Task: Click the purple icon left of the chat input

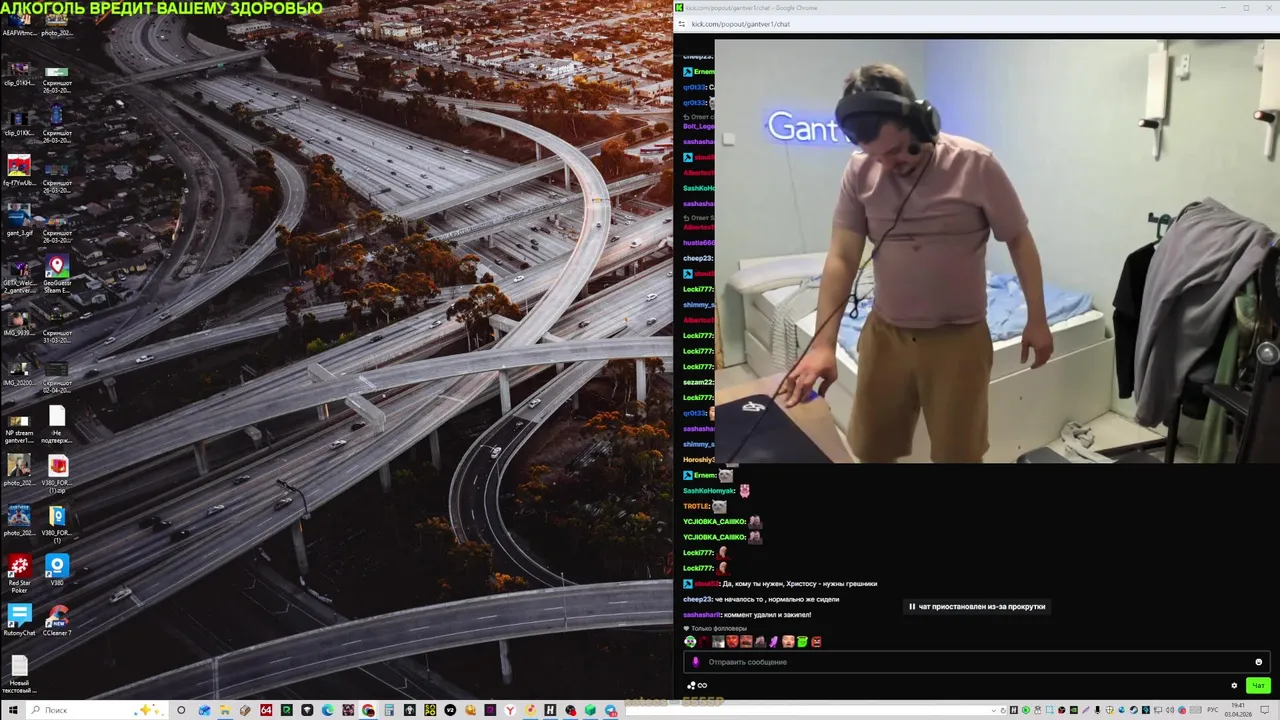Action: coord(696,662)
